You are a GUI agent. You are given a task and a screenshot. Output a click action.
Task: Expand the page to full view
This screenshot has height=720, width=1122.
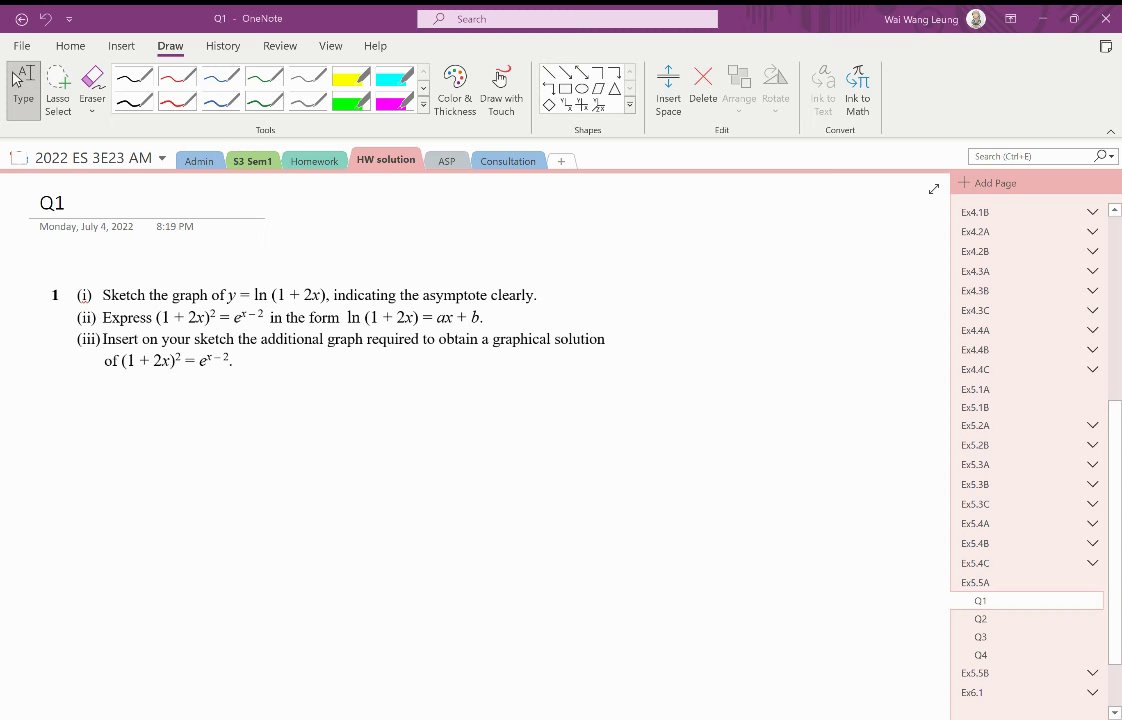click(934, 189)
